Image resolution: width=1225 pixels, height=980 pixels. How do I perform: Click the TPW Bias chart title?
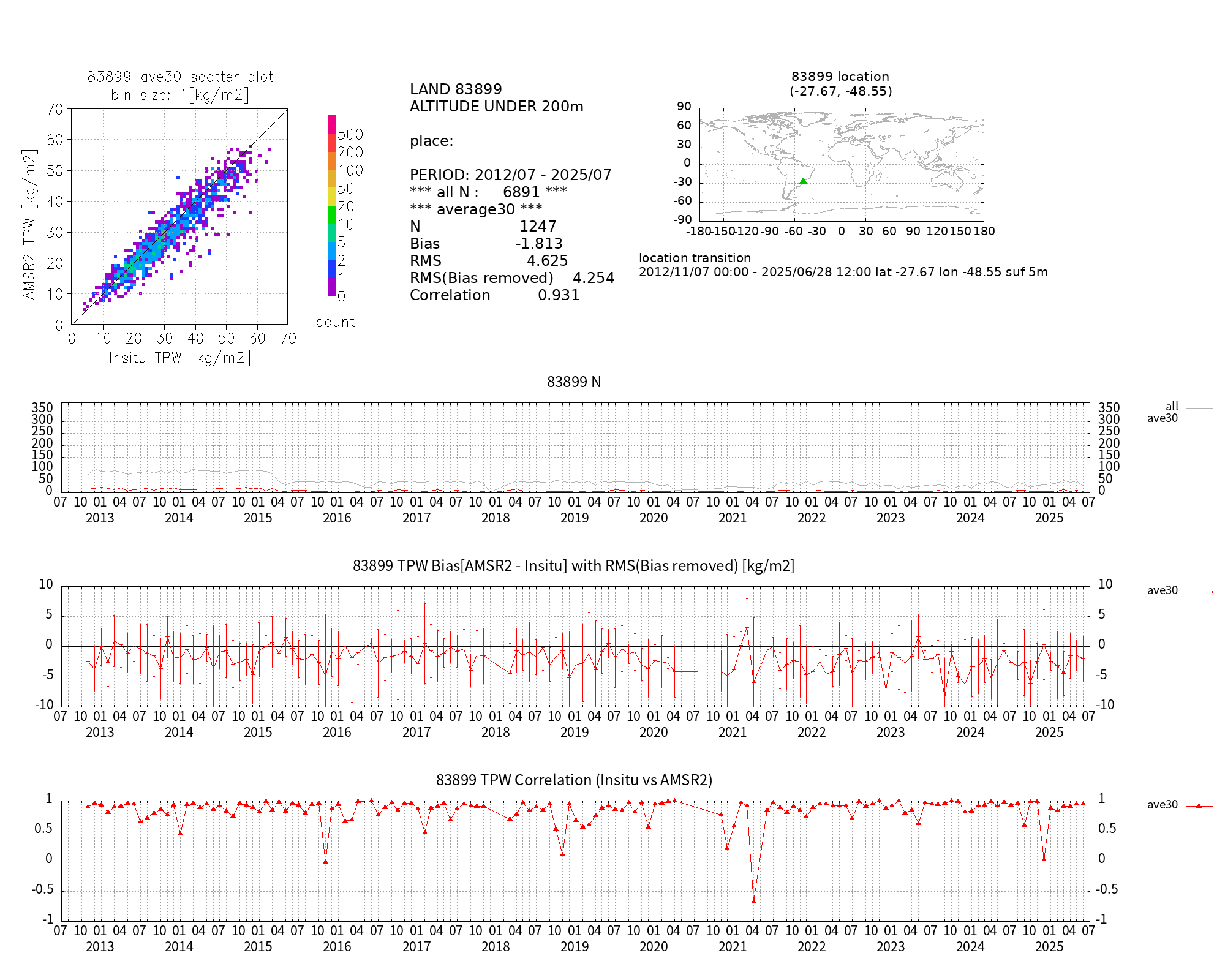[x=574, y=566]
